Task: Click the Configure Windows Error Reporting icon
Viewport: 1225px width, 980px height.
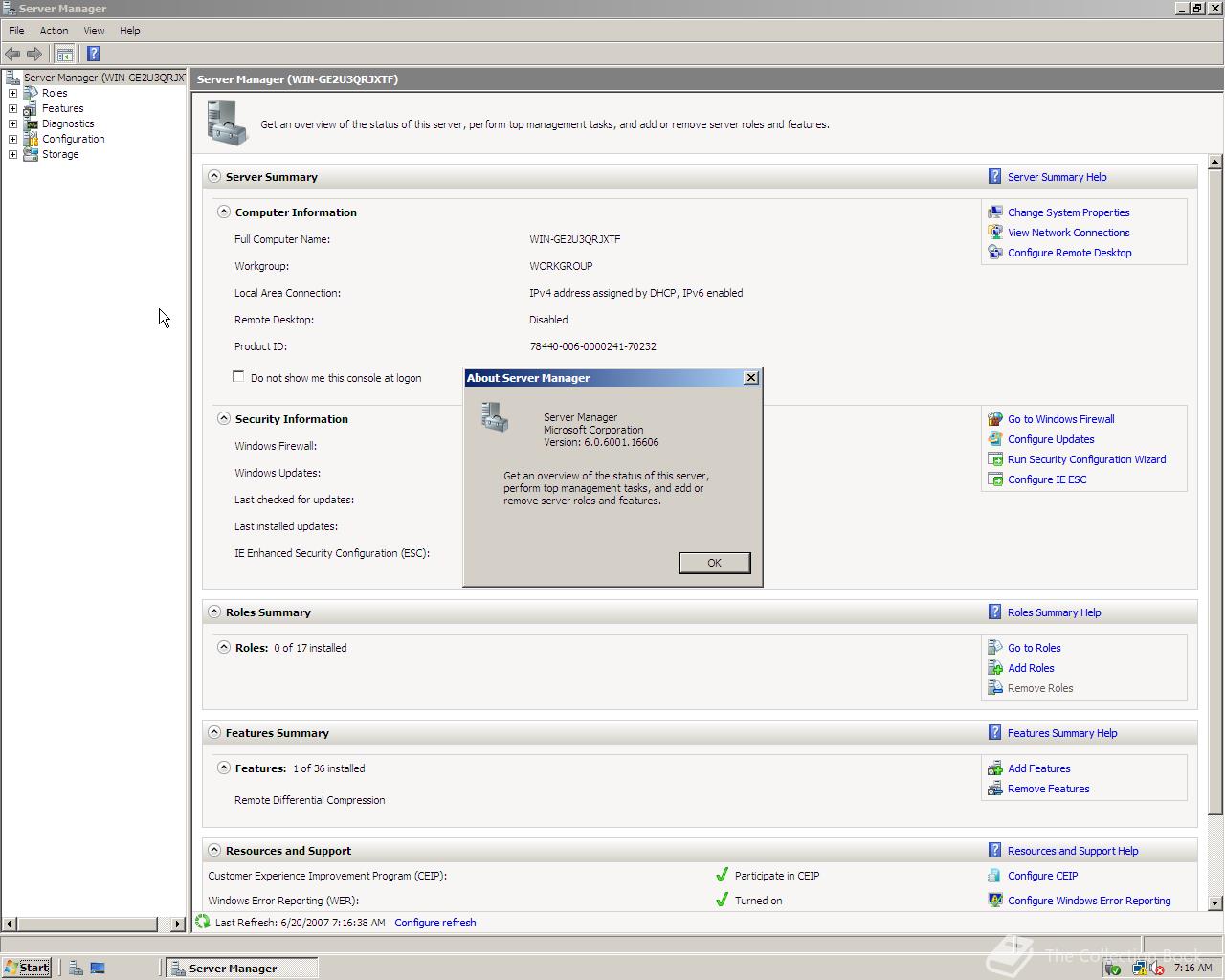Action: 995,901
